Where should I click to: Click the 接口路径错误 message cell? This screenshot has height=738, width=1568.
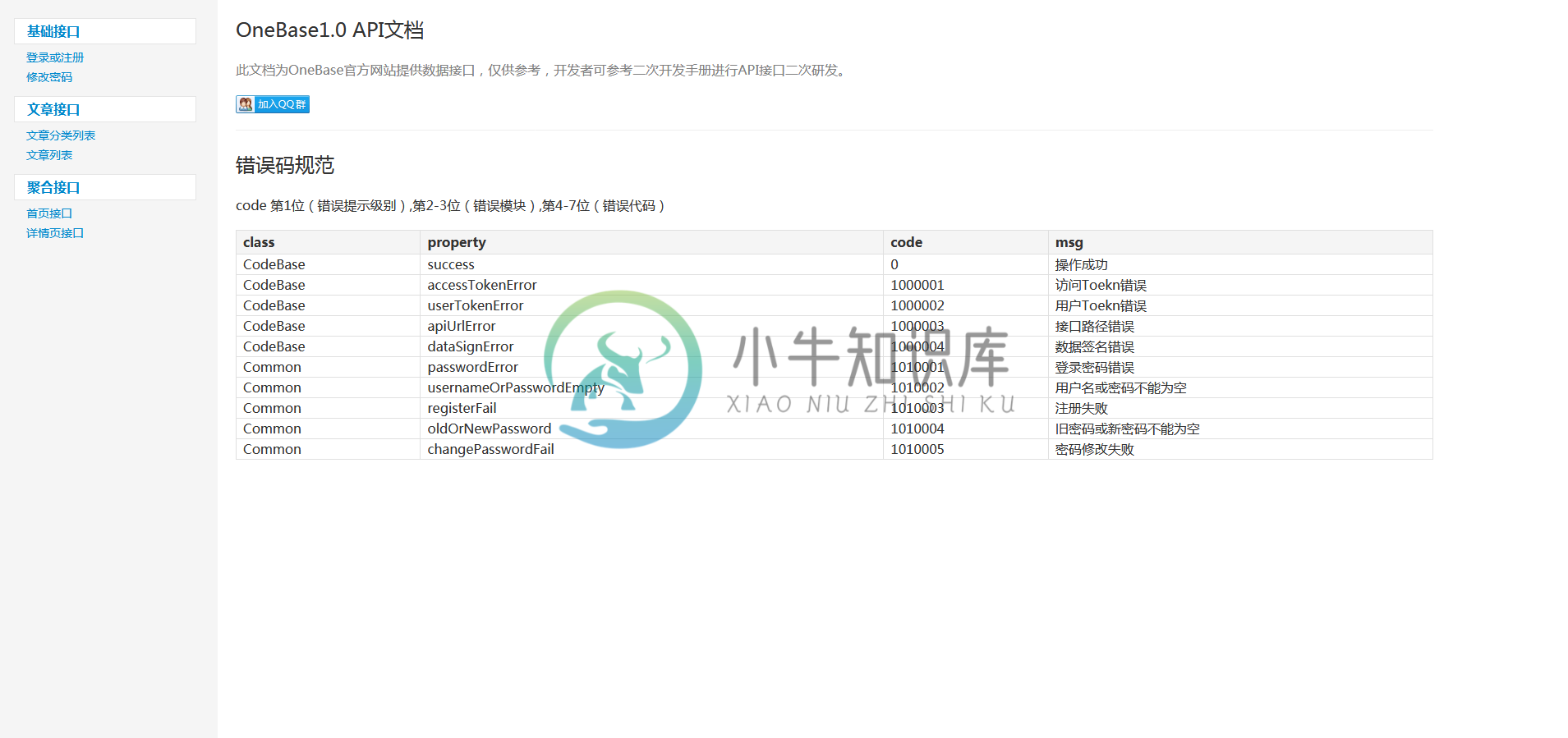(1240, 326)
